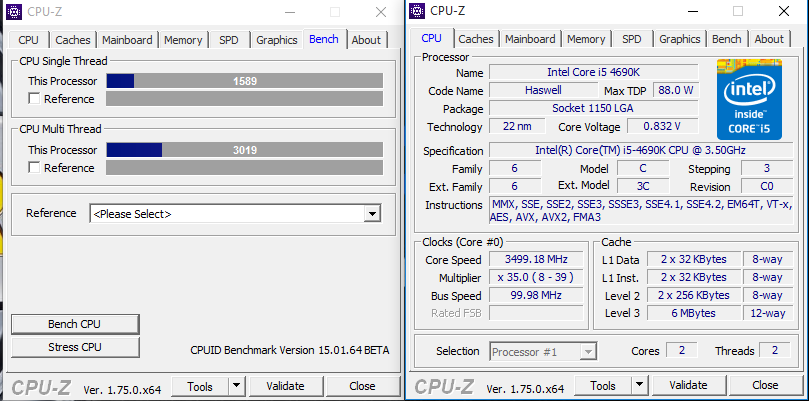
Task: Open Graphics tab in left Bench window
Action: tap(277, 40)
